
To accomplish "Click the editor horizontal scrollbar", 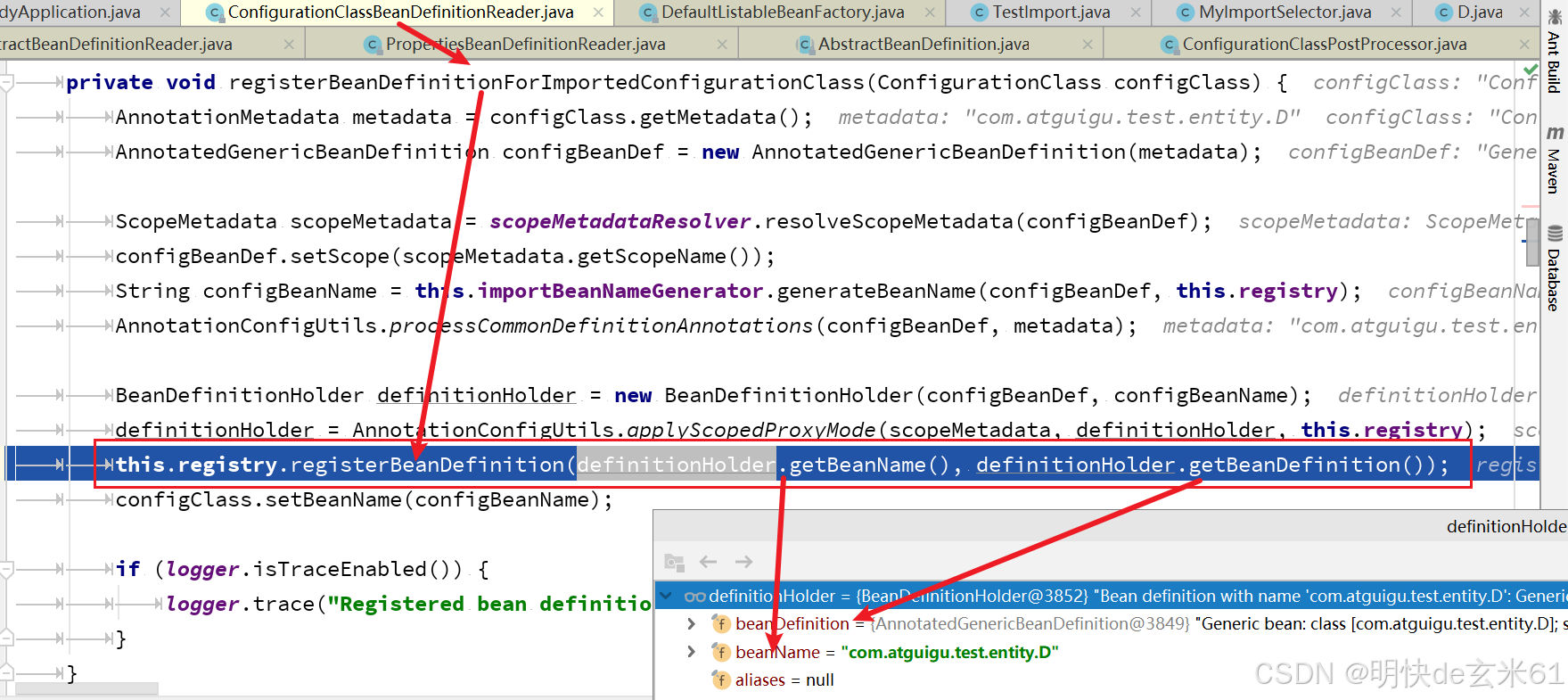I will pyautogui.click(x=86, y=688).
